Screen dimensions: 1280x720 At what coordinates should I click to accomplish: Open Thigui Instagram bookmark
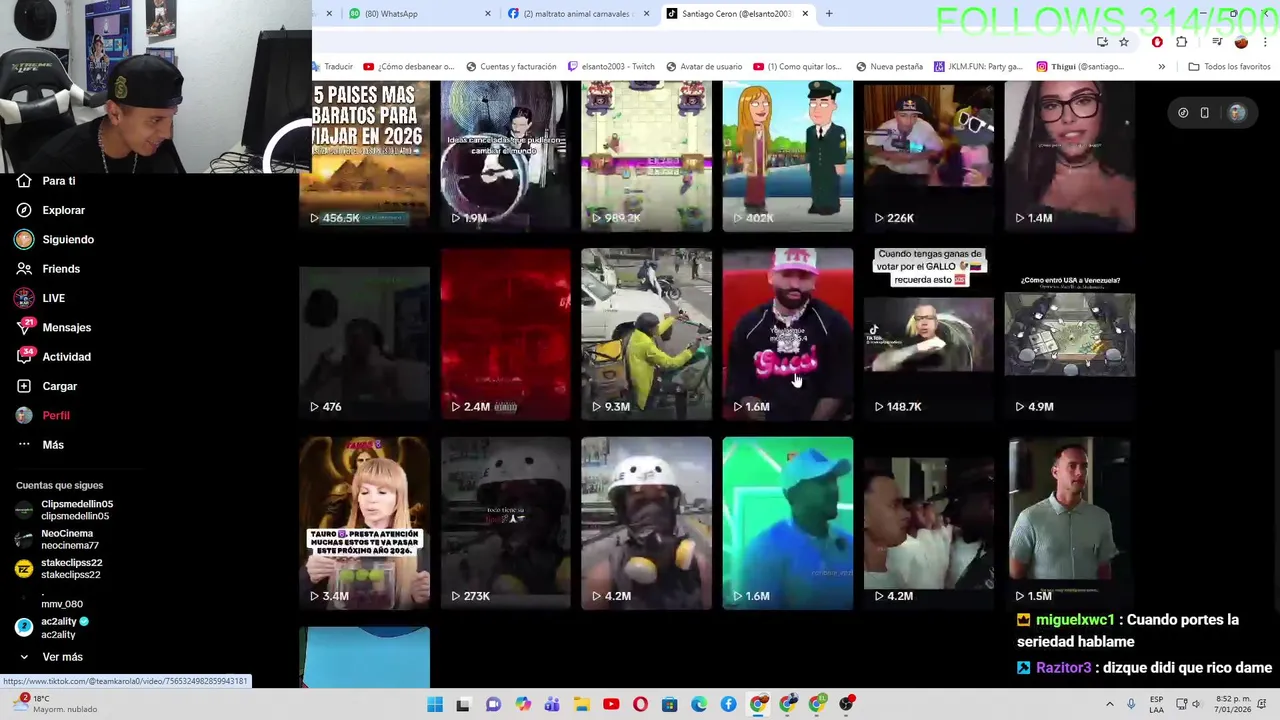point(1079,67)
